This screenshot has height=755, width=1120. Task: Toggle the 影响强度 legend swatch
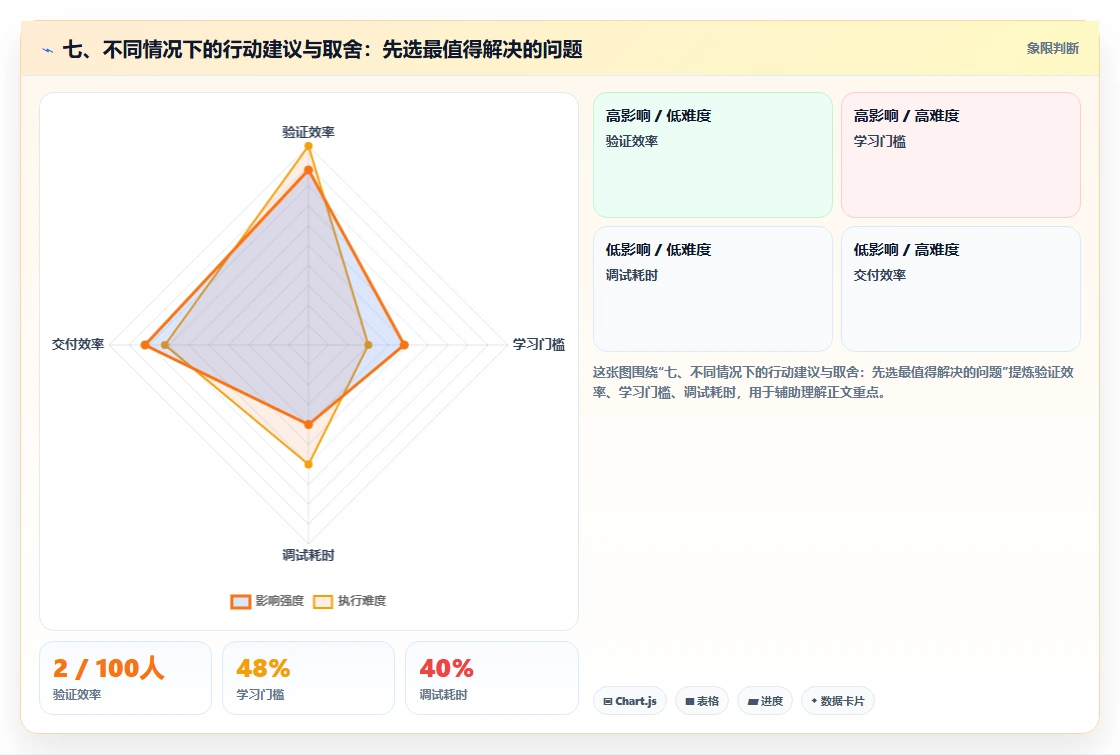click(241, 601)
